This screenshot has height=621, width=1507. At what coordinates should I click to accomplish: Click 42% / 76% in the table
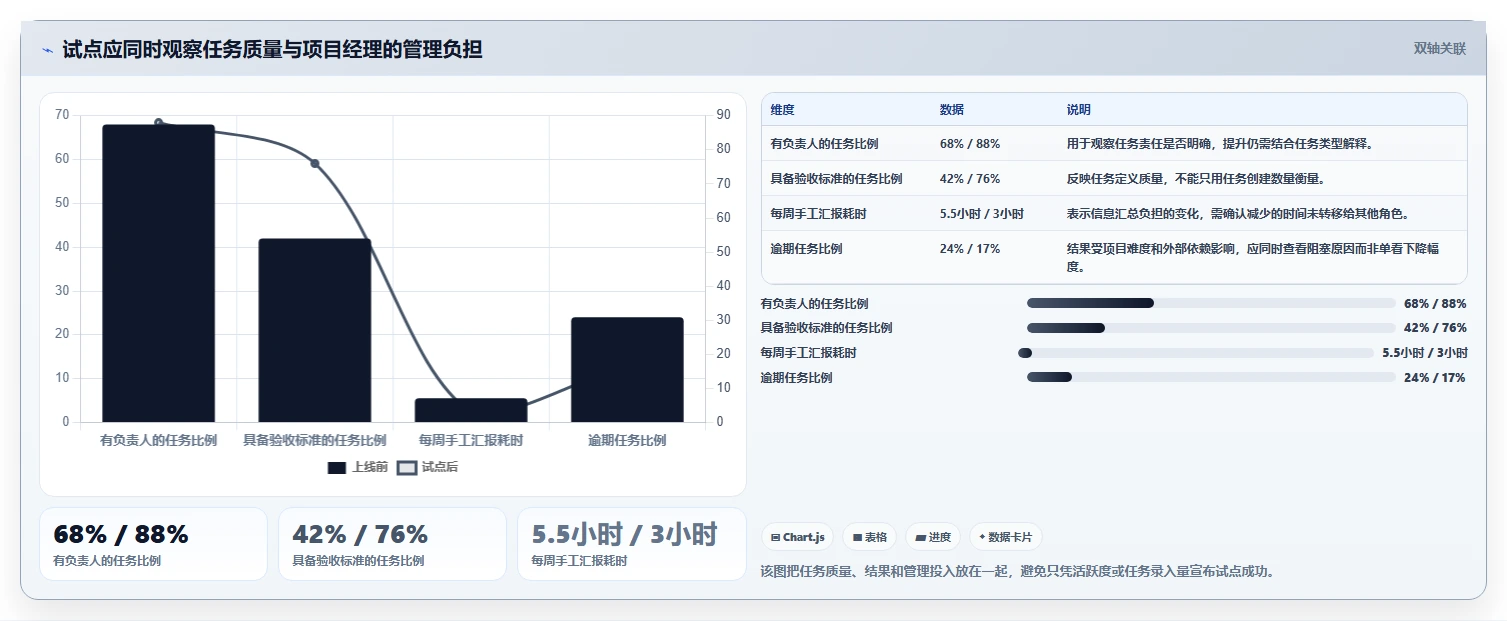point(970,179)
